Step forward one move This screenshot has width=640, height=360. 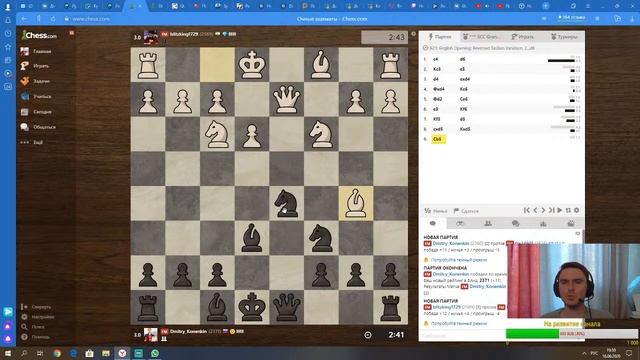(x=543, y=210)
